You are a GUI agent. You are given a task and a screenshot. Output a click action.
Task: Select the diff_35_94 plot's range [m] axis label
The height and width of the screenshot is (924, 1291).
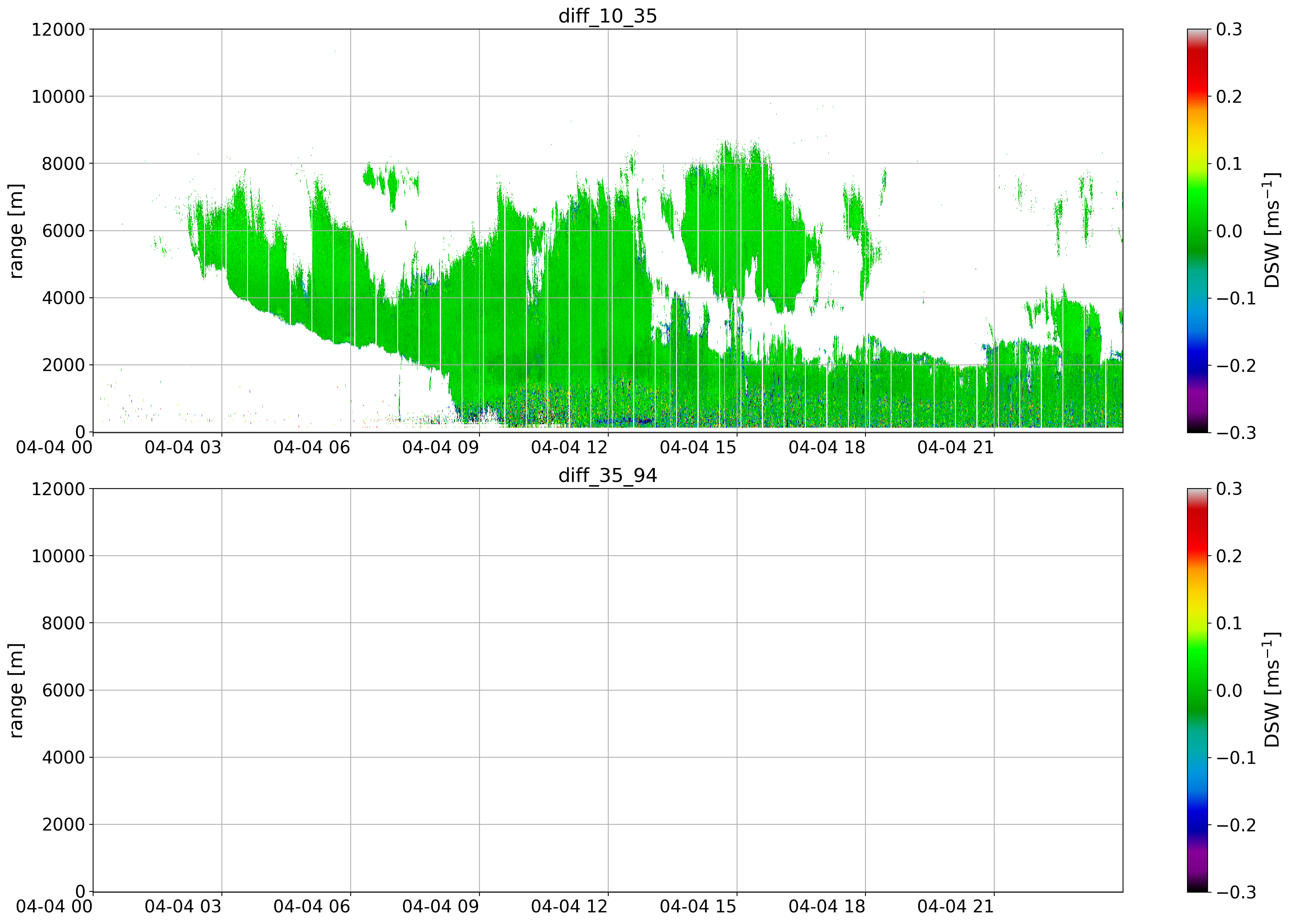pos(17,690)
